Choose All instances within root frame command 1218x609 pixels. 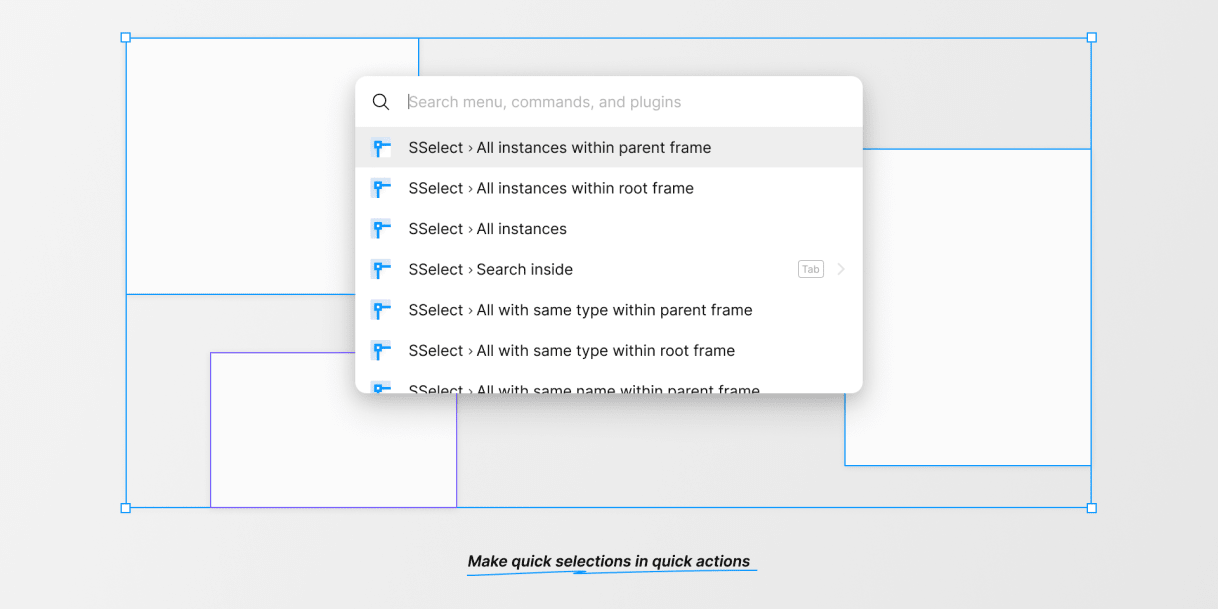tap(609, 188)
